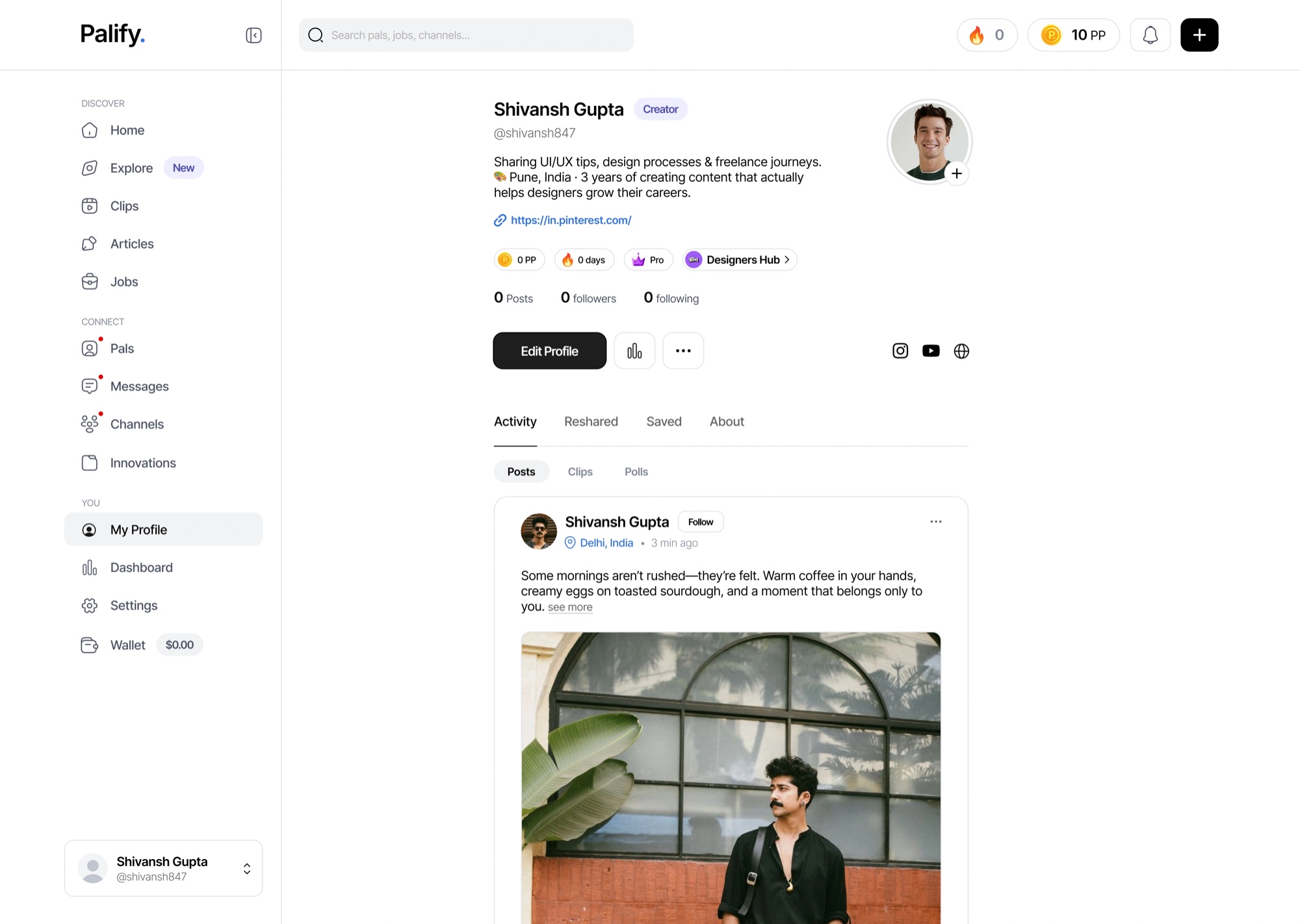Click the black plus create button
The image size is (1300, 924).
click(x=1199, y=35)
